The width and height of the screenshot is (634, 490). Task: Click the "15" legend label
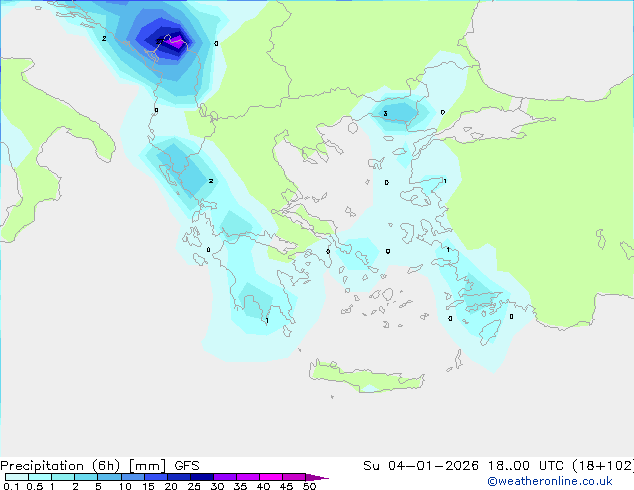coord(148,486)
